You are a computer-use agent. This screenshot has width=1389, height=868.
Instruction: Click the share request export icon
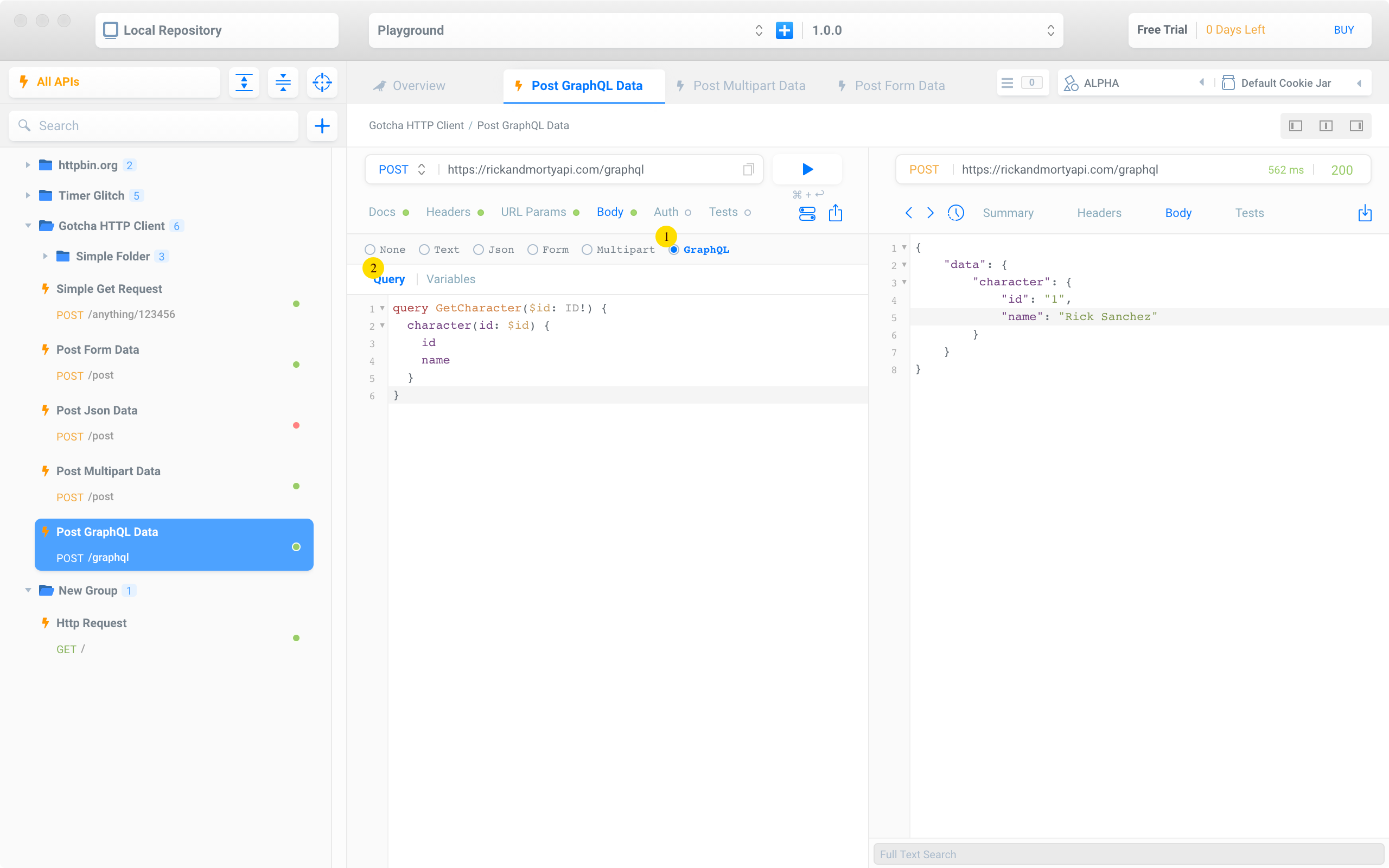[835, 213]
